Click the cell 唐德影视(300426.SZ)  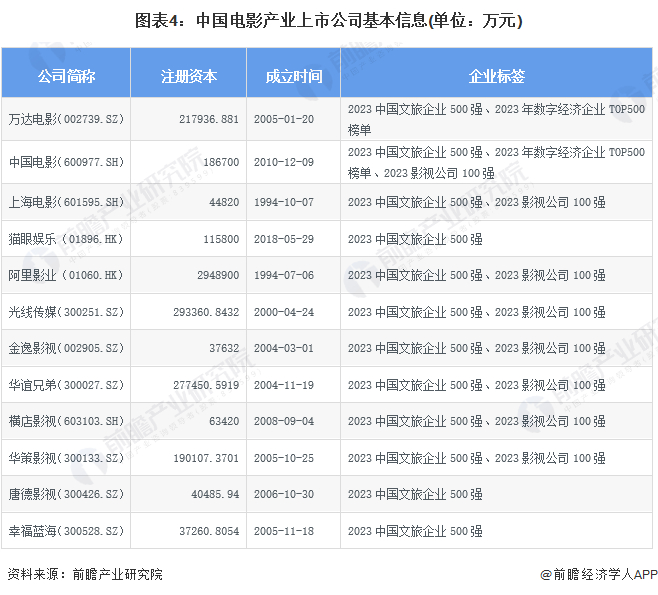coord(66,494)
